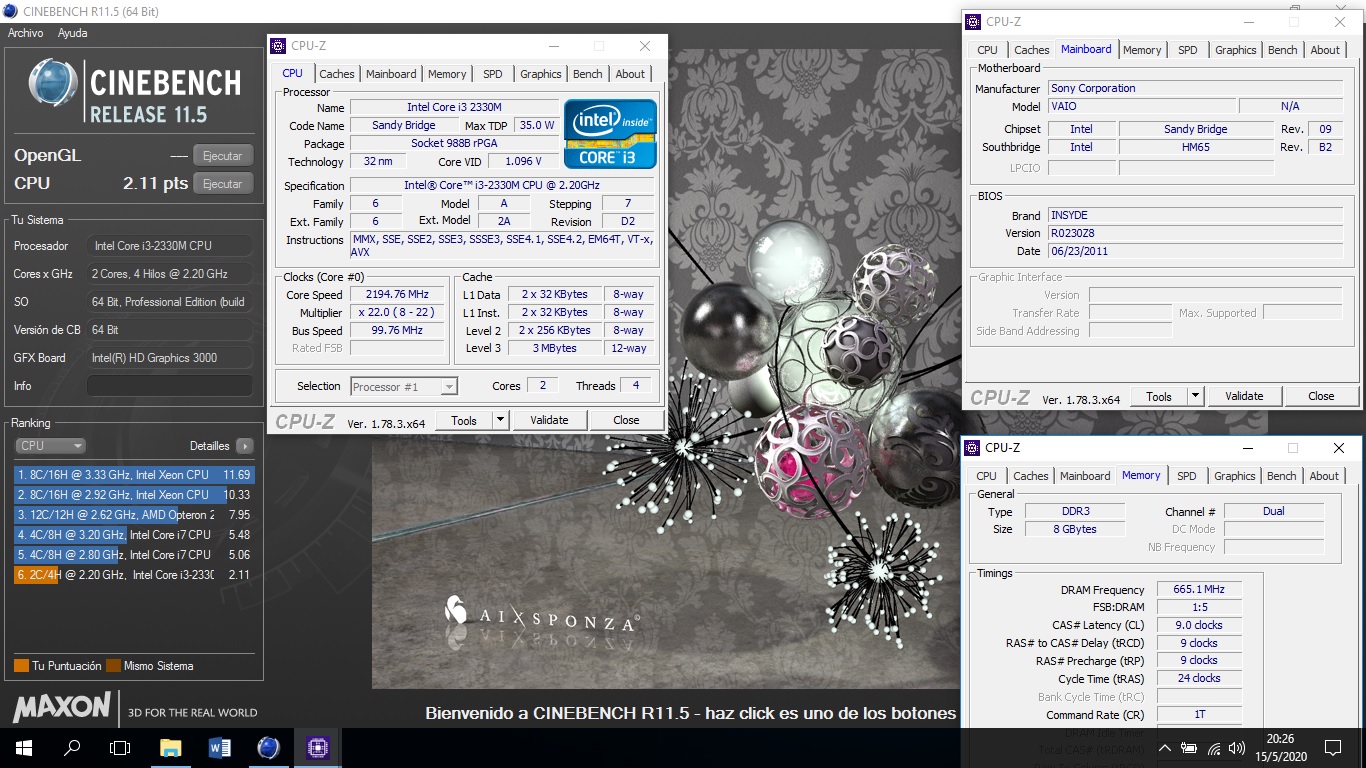This screenshot has width=1366, height=768.
Task: Click the Info input field
Action: pyautogui.click(x=169, y=386)
